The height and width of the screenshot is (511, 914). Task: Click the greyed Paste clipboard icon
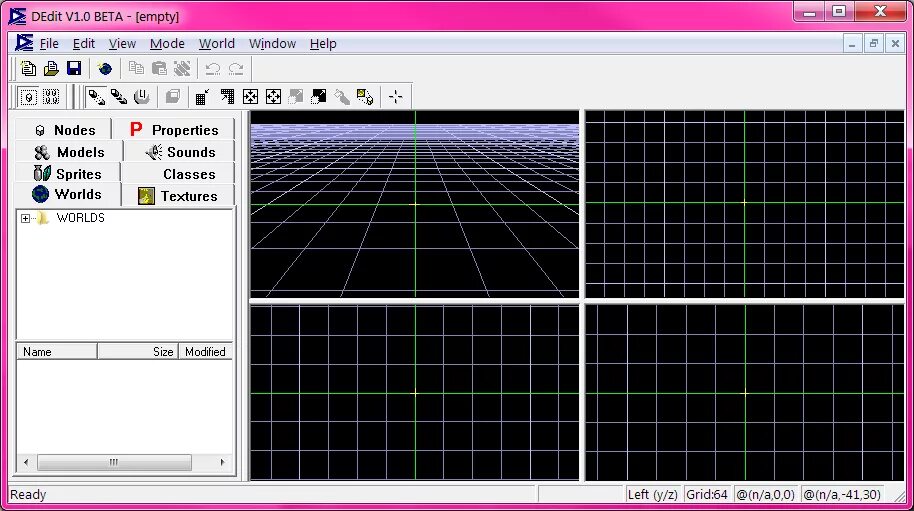pyautogui.click(x=159, y=68)
